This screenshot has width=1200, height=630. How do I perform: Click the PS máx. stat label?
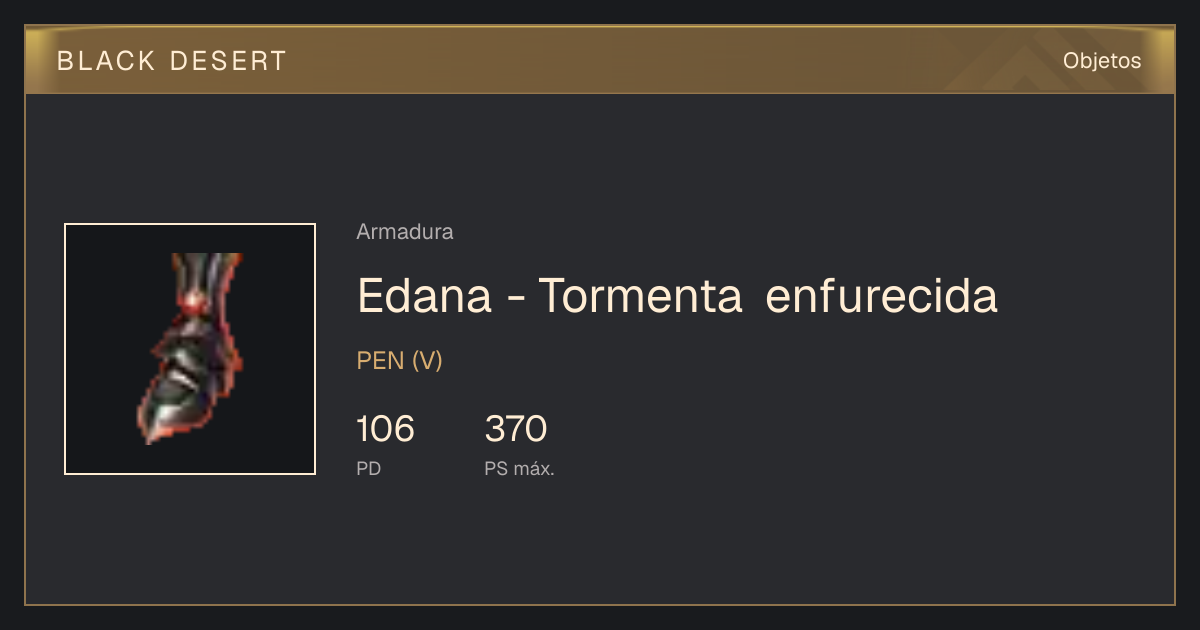pyautogui.click(x=519, y=468)
